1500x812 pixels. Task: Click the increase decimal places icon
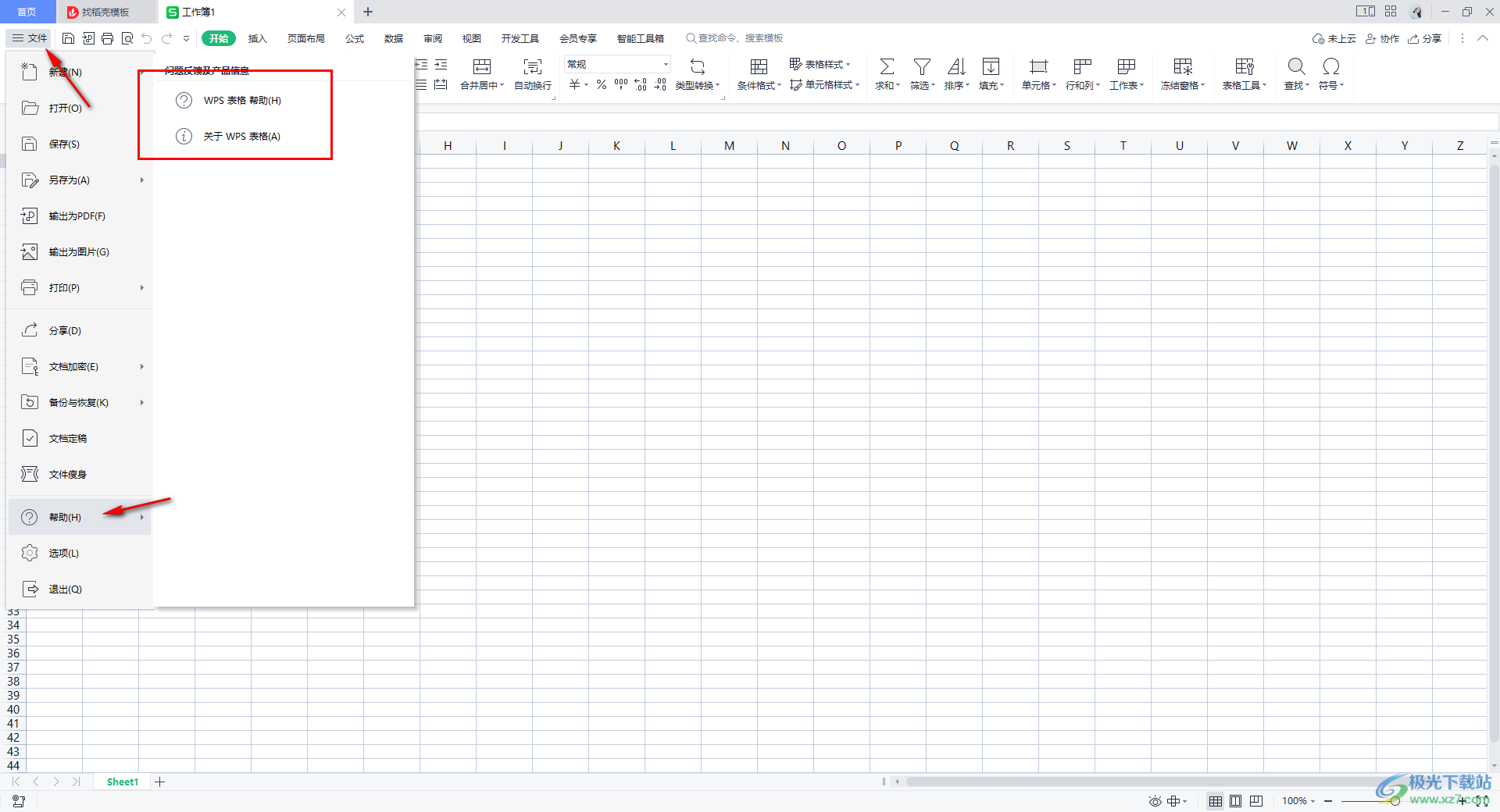(x=641, y=84)
